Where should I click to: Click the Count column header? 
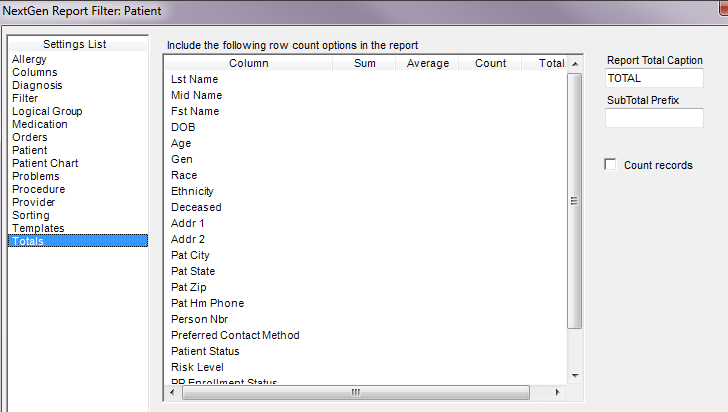pyautogui.click(x=490, y=63)
